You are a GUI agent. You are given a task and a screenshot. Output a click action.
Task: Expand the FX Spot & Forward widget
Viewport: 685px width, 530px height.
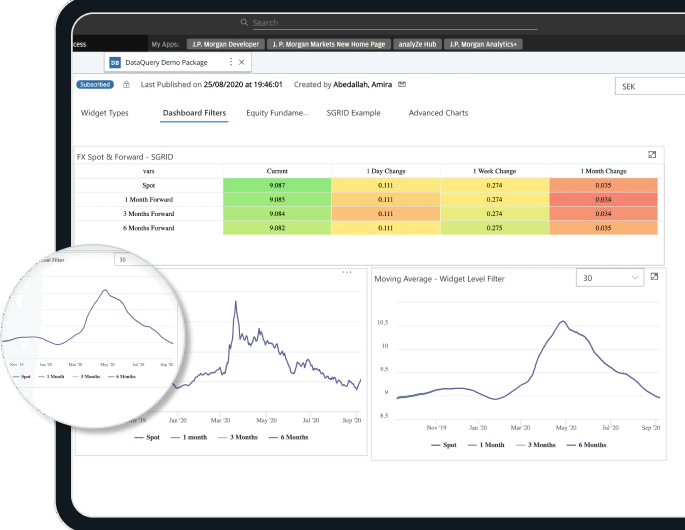click(x=652, y=155)
